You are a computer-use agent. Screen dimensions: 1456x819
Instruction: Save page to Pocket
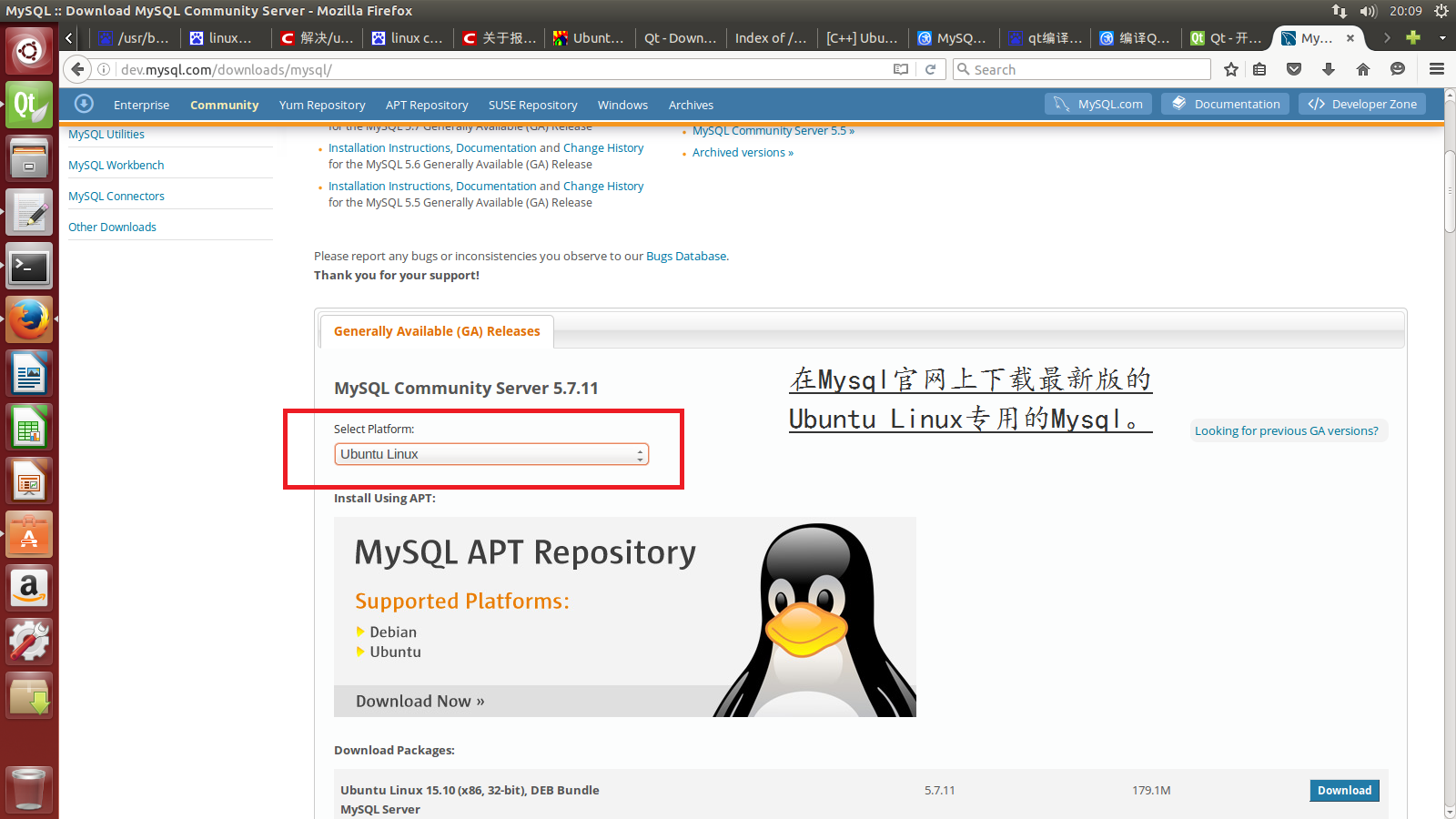click(x=1294, y=69)
